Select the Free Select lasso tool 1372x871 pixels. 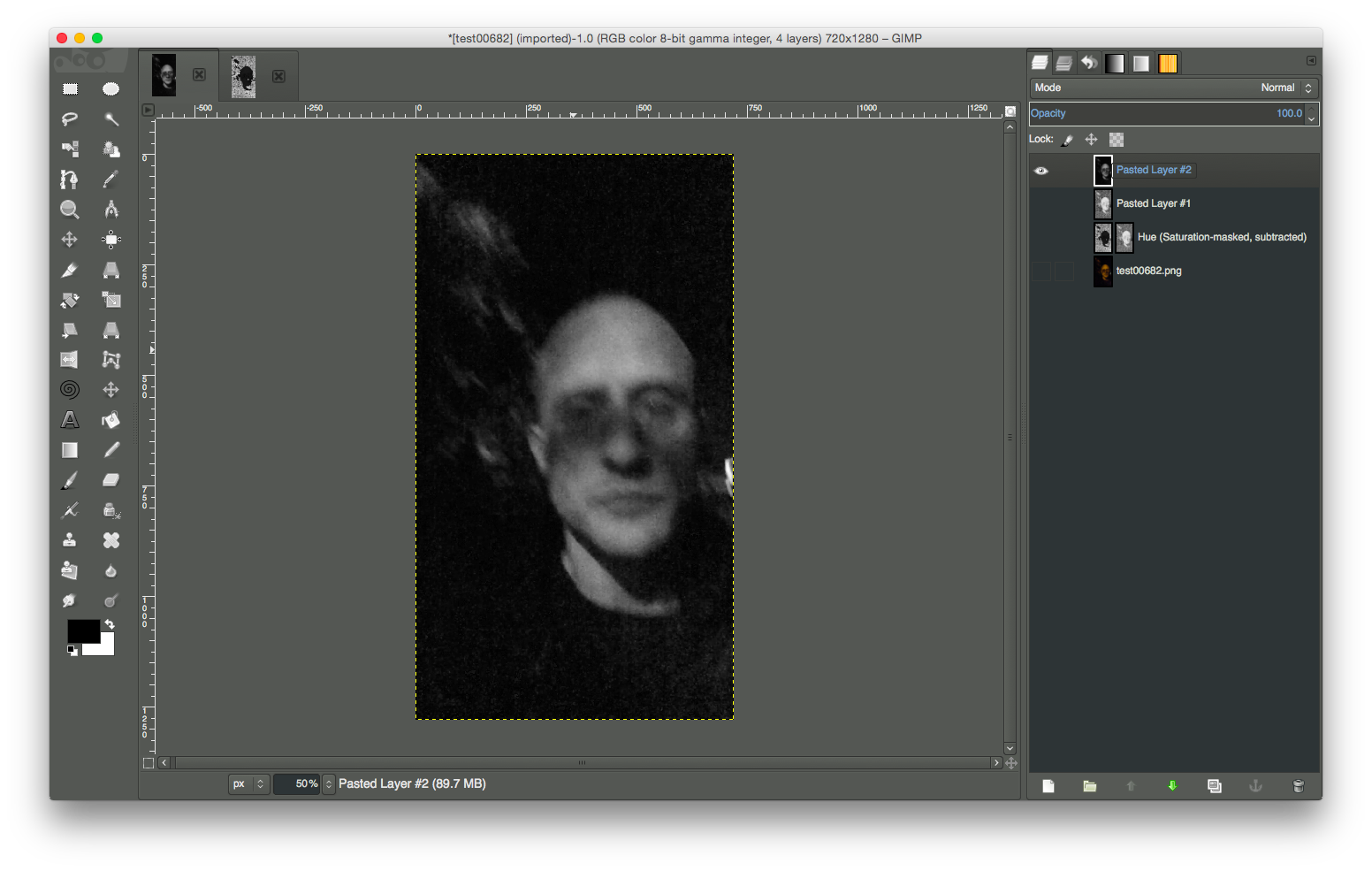69,118
